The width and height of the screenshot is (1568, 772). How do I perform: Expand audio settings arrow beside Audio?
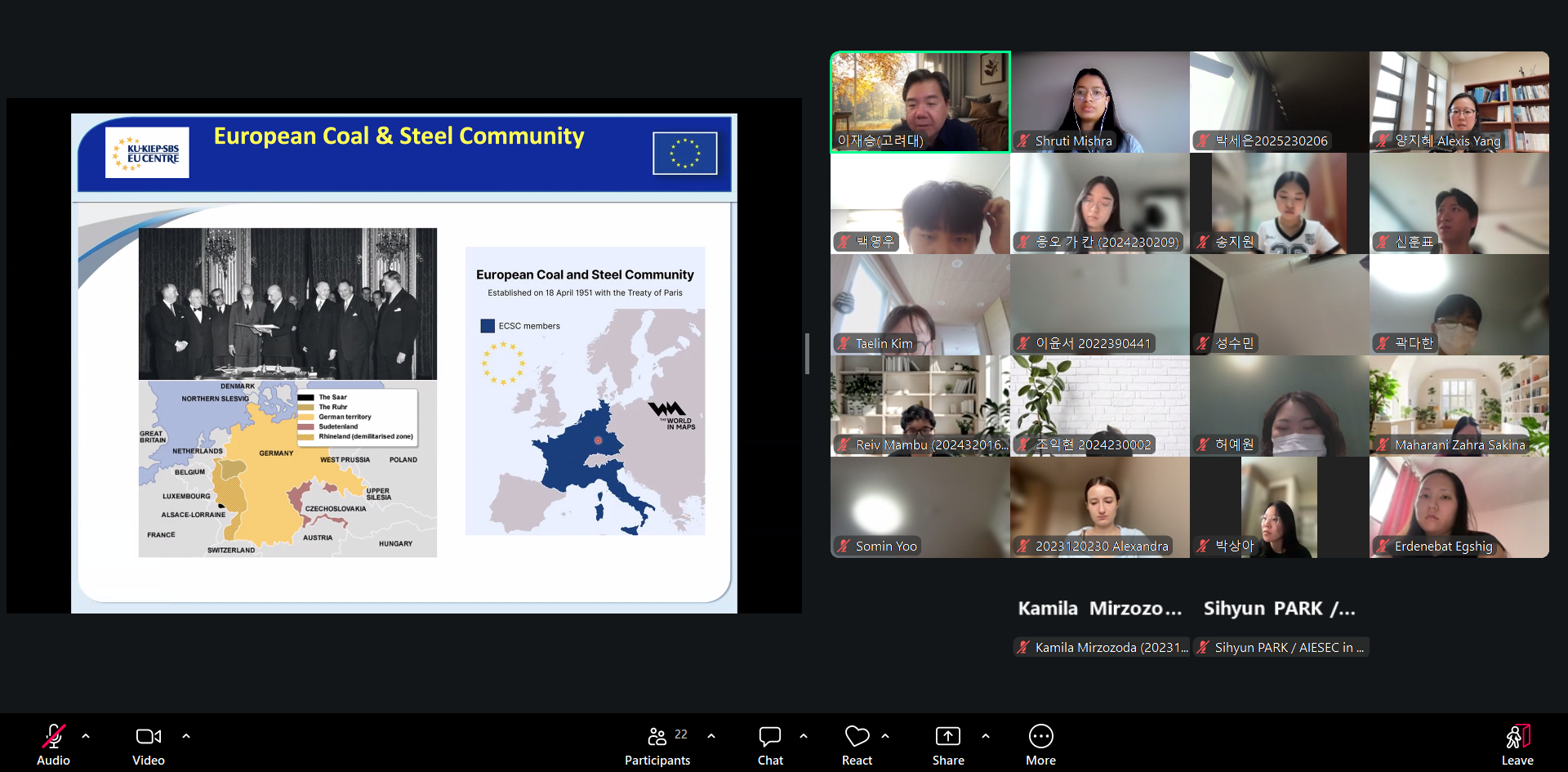pyautogui.click(x=86, y=736)
